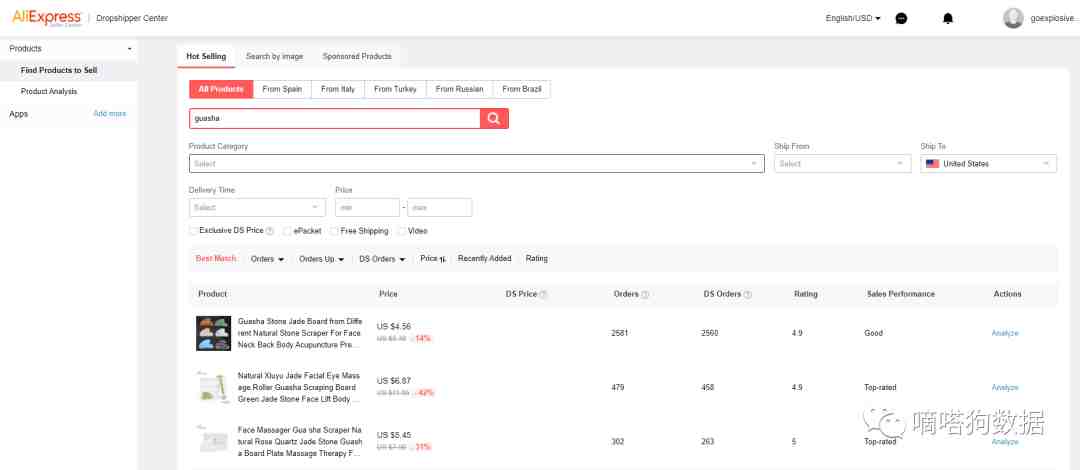Click the goexplosive username
1080x470 pixels.
pyautogui.click(x=1054, y=19)
